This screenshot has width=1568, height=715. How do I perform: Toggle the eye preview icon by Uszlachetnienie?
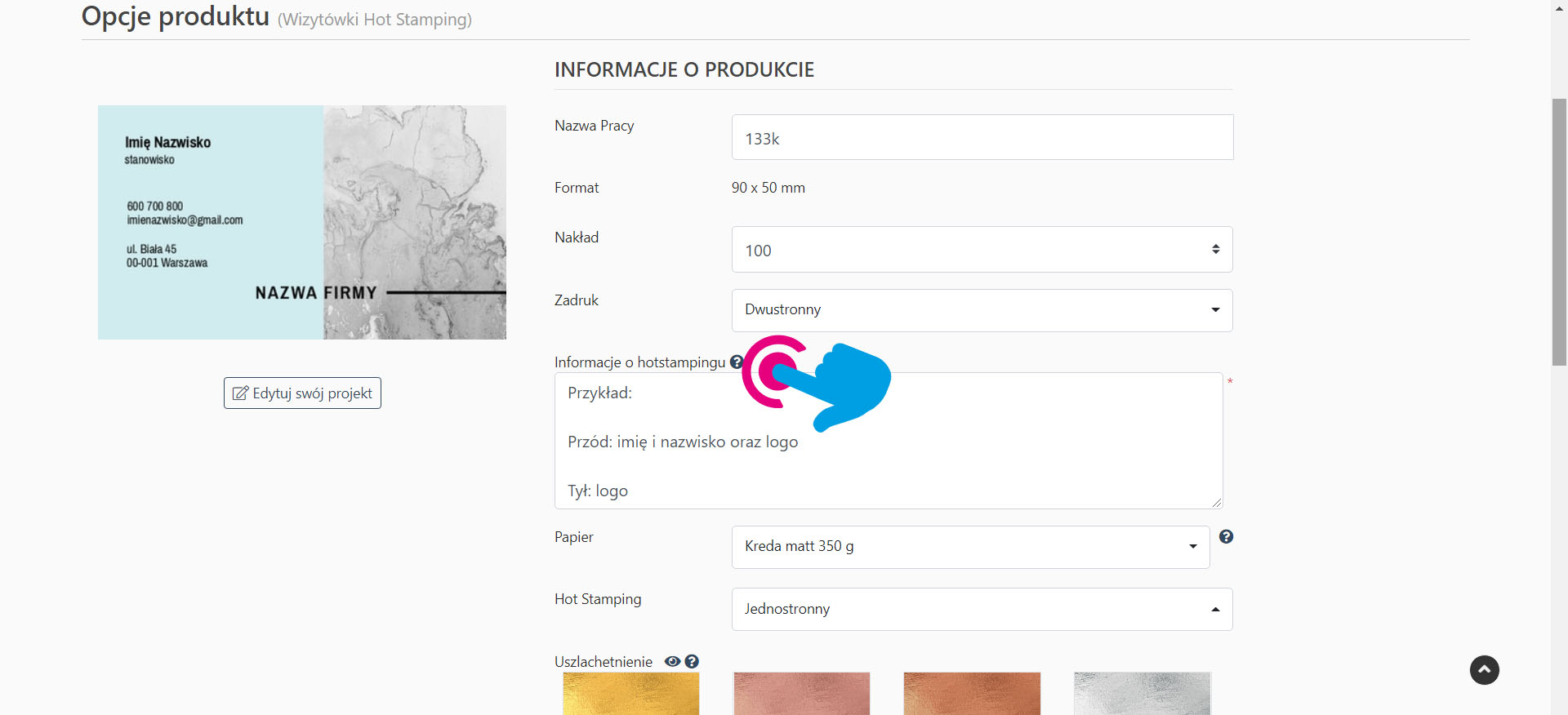tap(672, 661)
